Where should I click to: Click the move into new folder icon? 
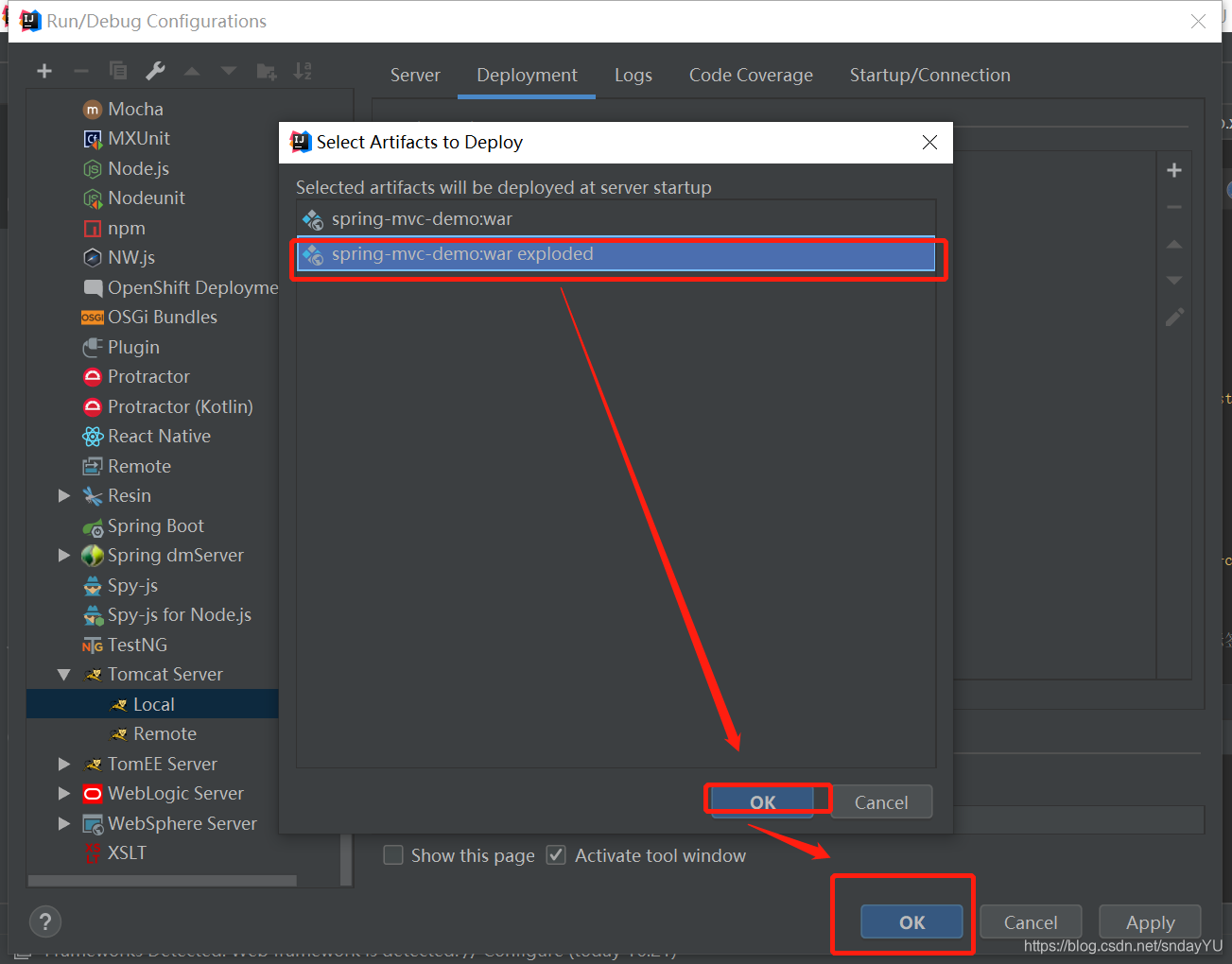[267, 71]
